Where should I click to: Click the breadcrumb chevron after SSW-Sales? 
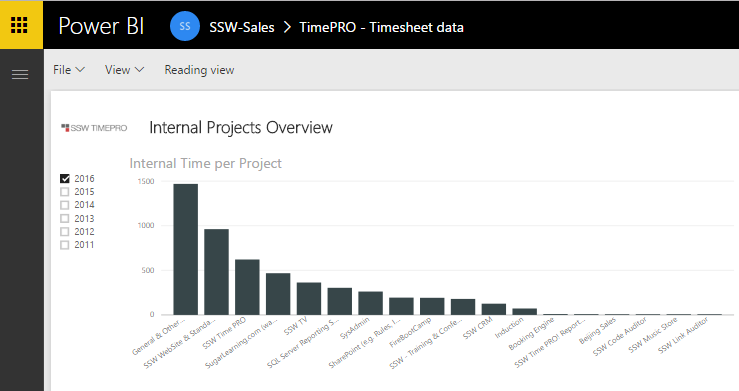(x=287, y=27)
